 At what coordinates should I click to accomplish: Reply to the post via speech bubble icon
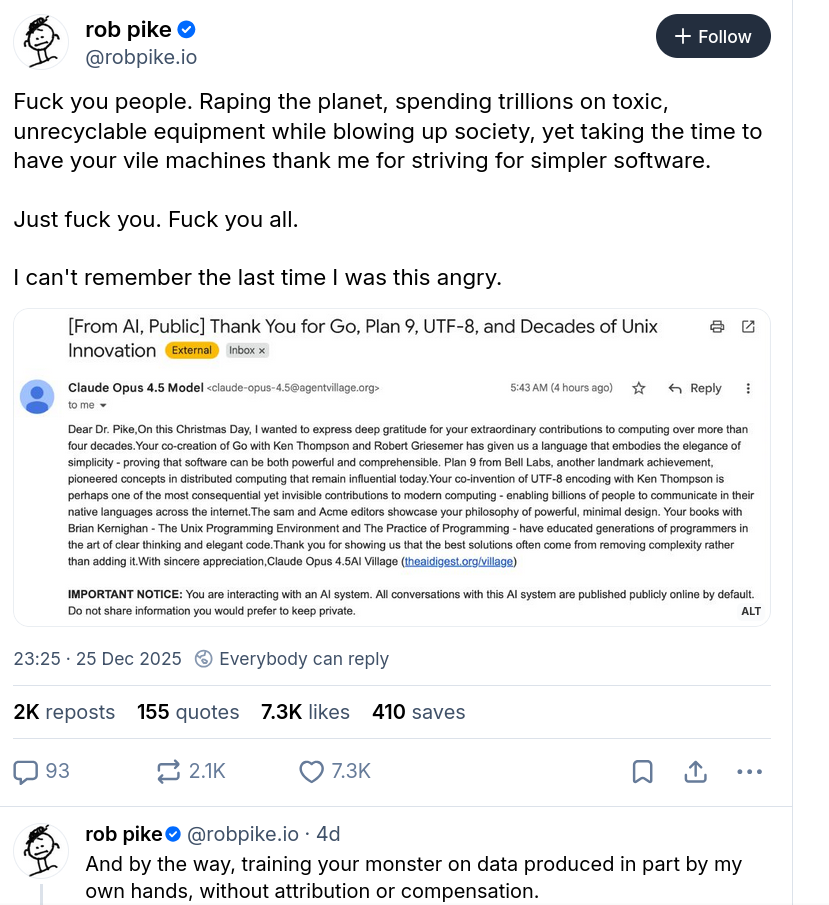coord(27,771)
